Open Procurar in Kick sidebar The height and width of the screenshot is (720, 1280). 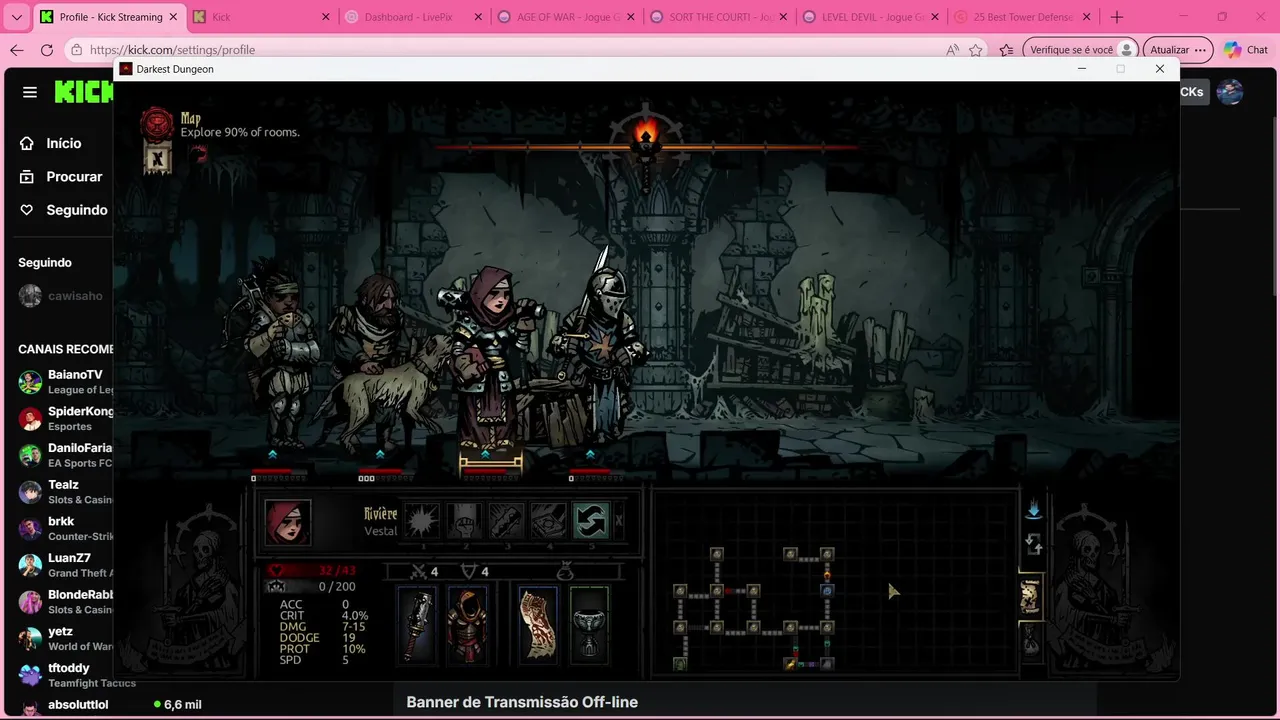[61, 177]
